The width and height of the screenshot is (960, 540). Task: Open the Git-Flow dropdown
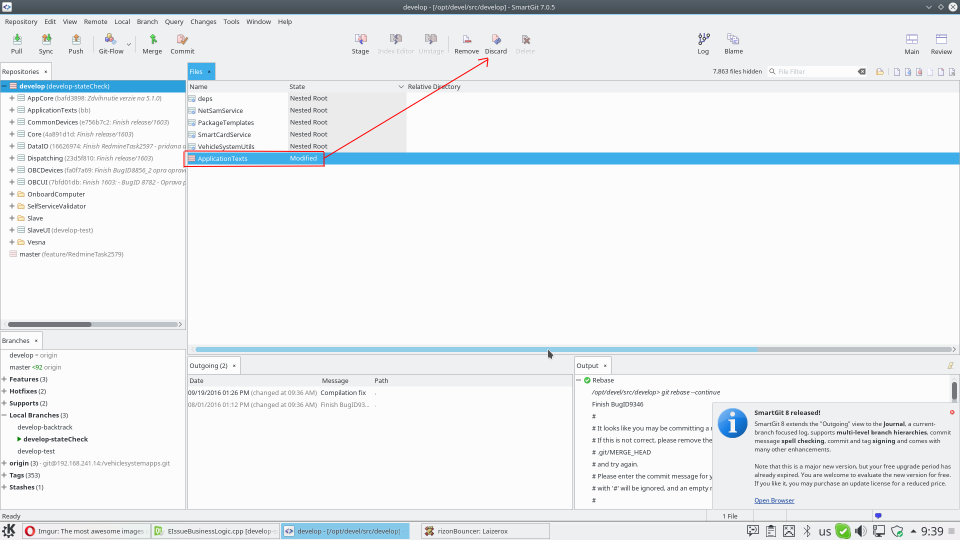click(x=111, y=43)
